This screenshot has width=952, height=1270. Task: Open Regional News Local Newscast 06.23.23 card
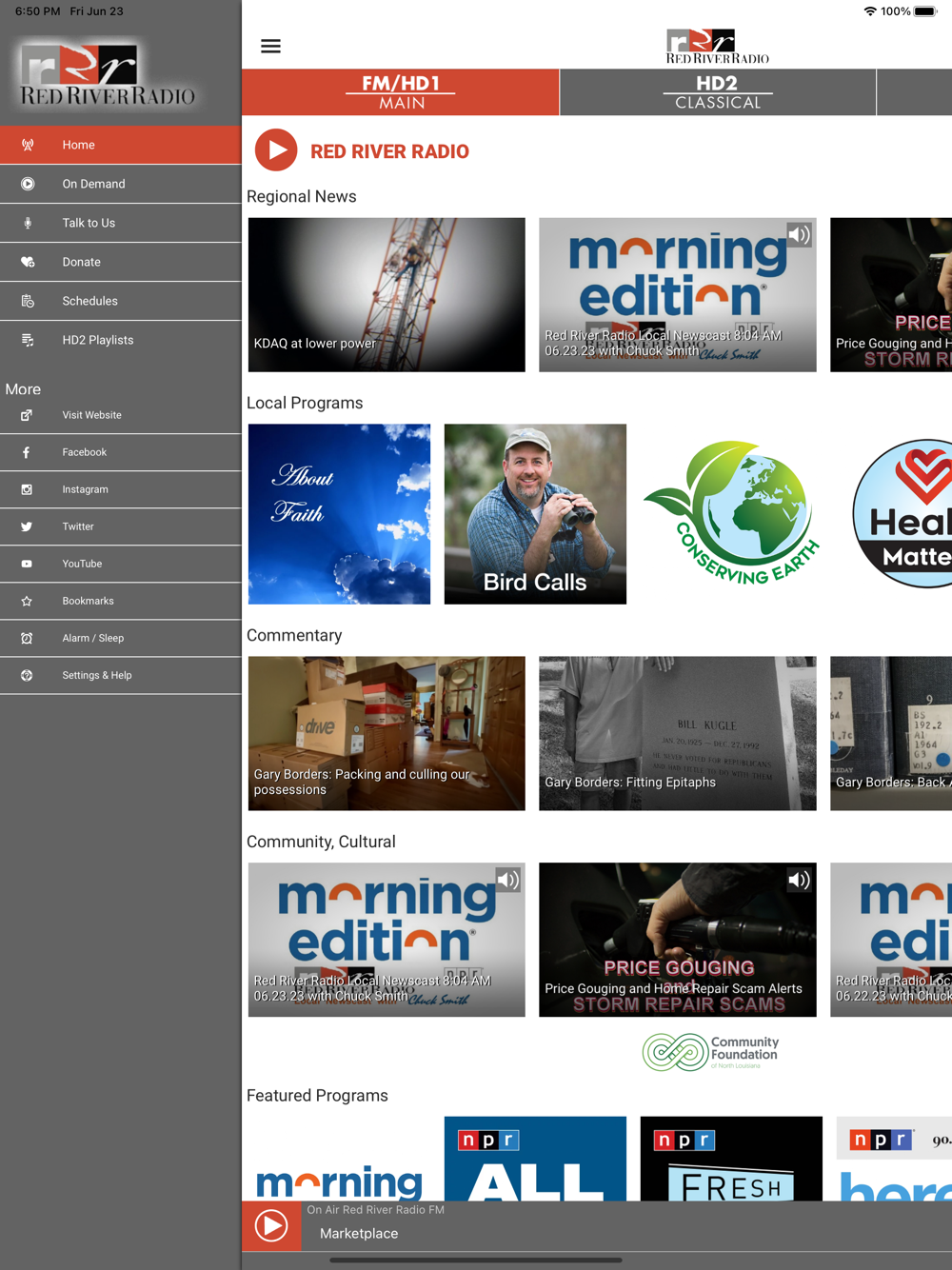tap(678, 294)
